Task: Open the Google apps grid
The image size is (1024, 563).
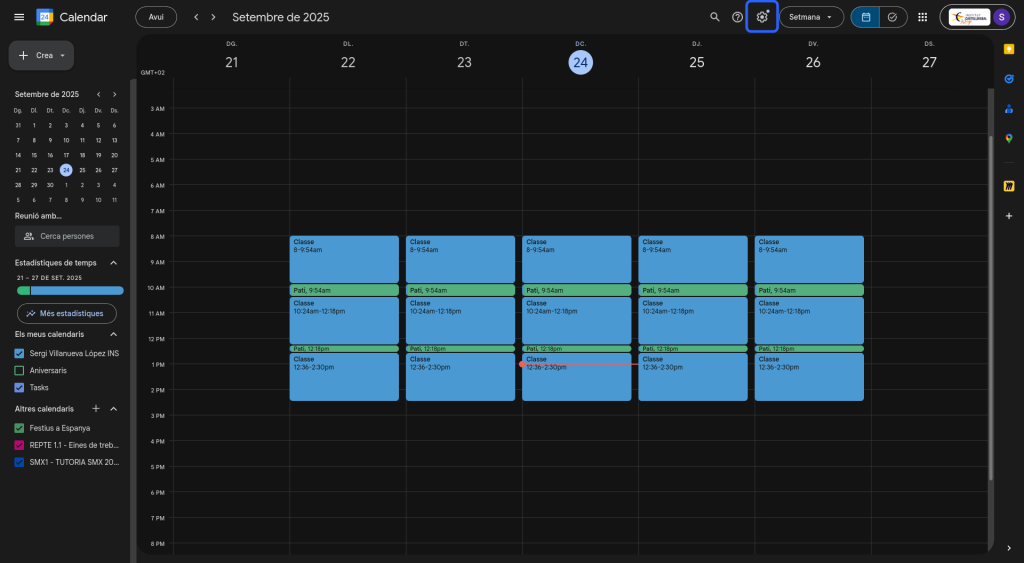Action: pos(922,17)
